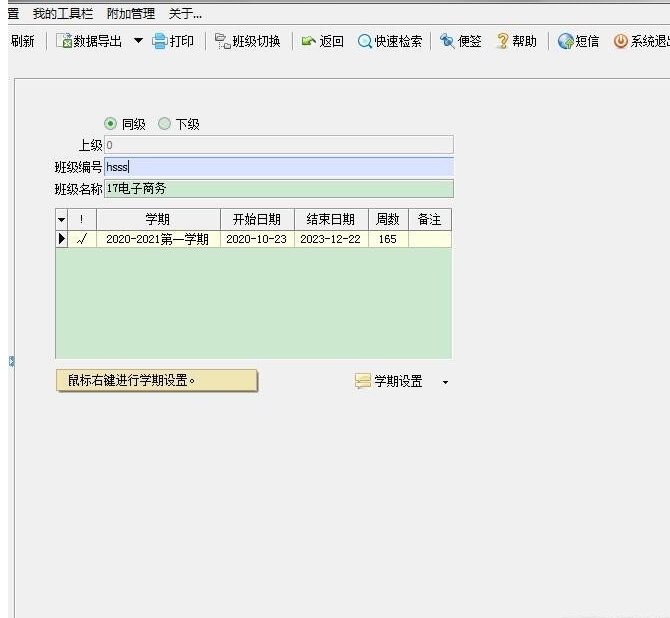Click the 便签 pushpin note icon
670x618 pixels.
[447, 41]
